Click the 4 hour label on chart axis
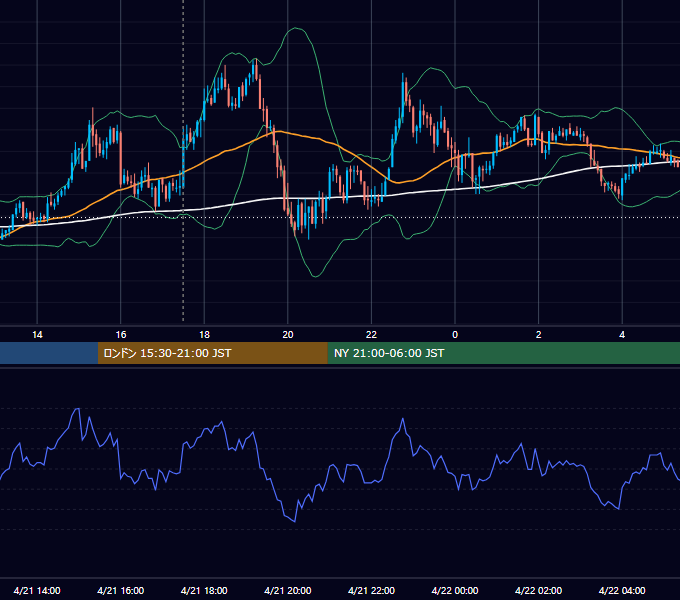 pyautogui.click(x=622, y=335)
